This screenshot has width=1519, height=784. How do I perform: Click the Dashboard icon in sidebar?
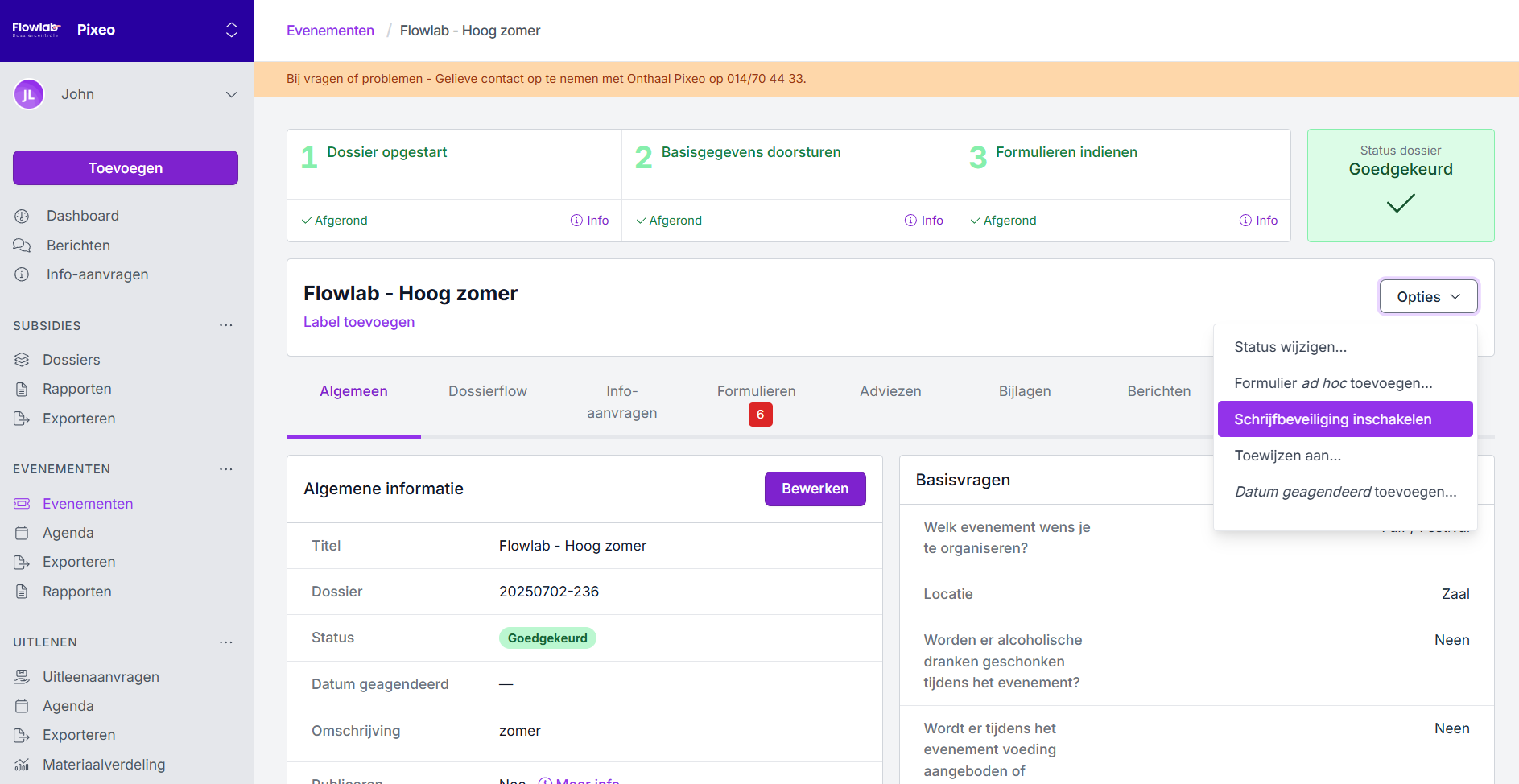pyautogui.click(x=22, y=216)
